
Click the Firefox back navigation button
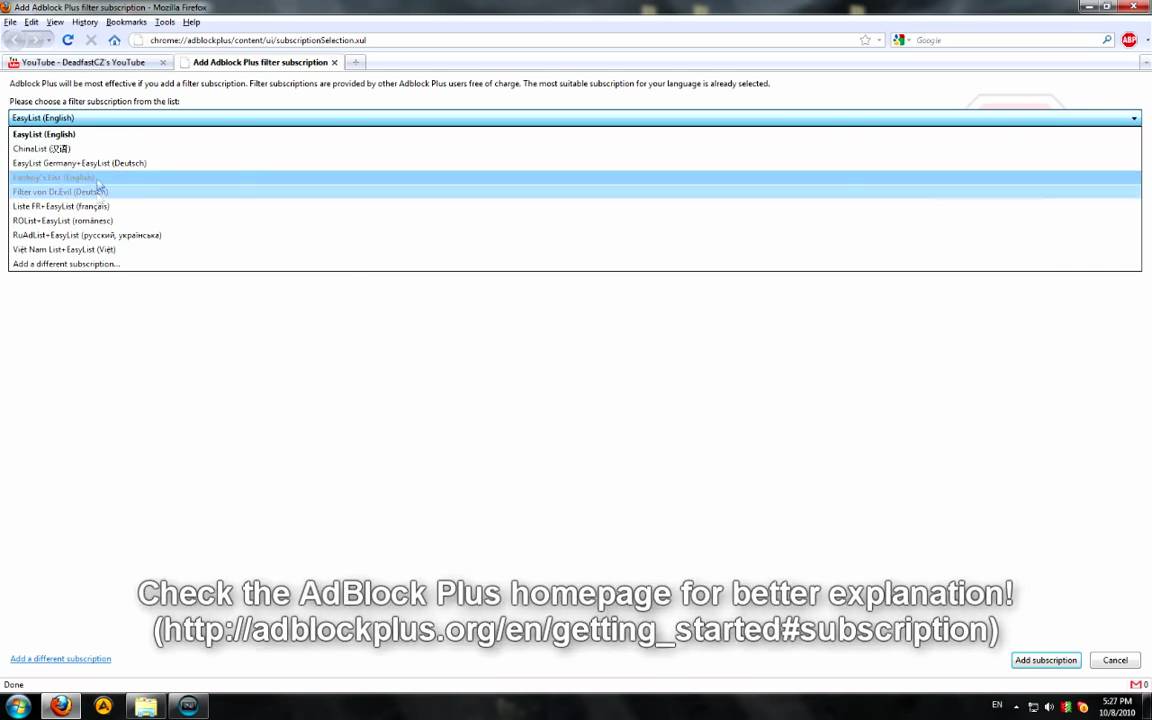click(17, 40)
